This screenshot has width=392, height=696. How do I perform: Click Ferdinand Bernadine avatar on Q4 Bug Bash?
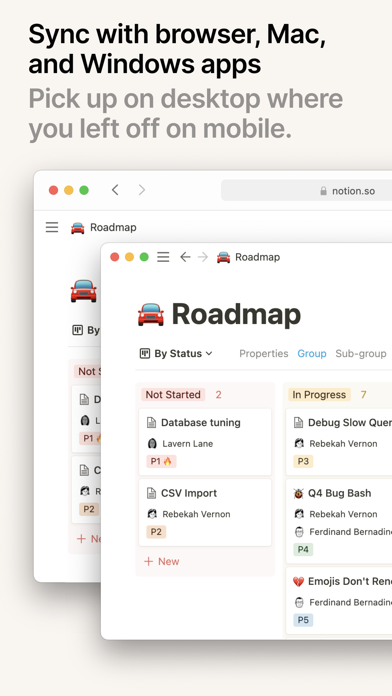pyautogui.click(x=299, y=532)
